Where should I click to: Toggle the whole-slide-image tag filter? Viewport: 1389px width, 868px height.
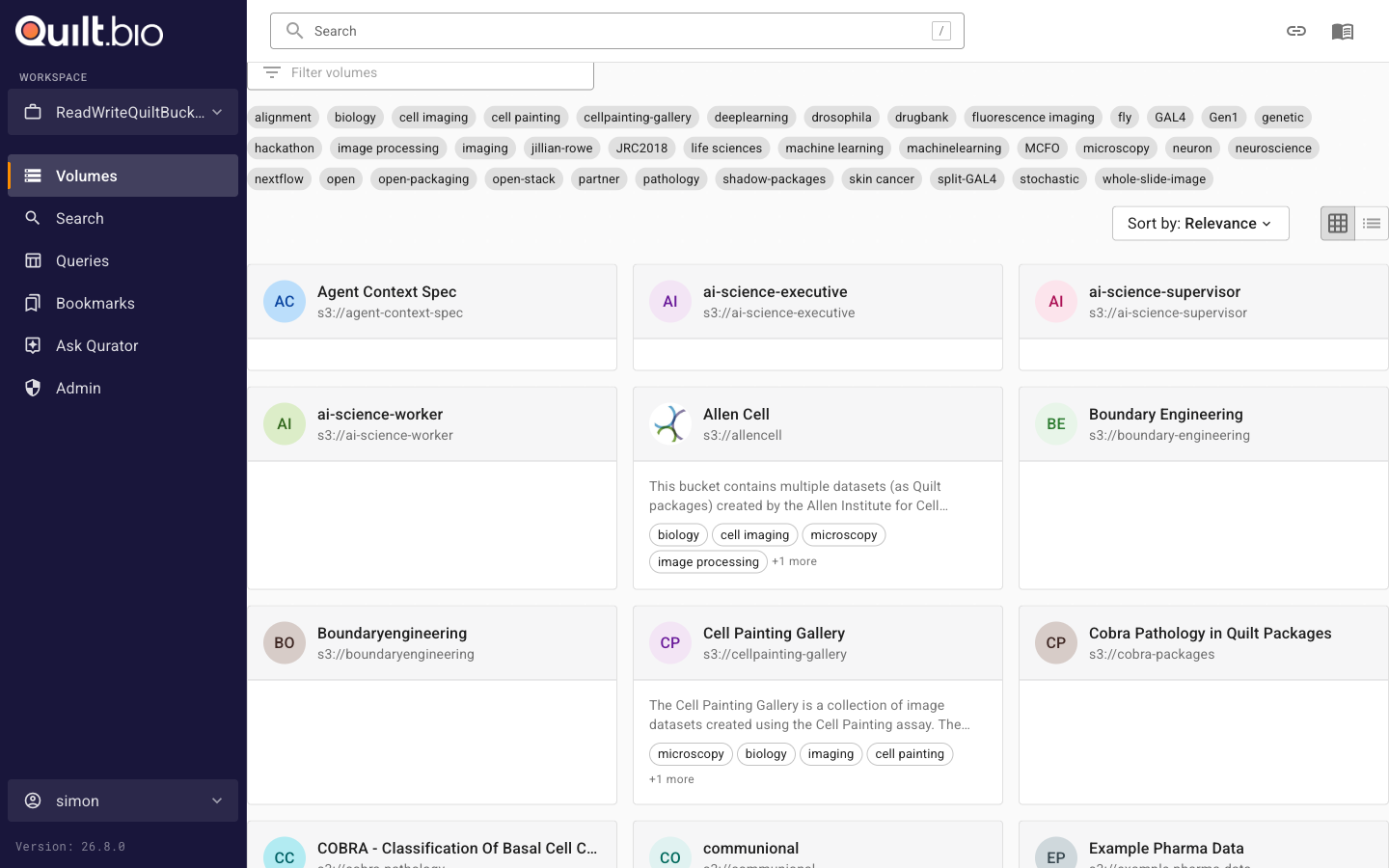[x=1154, y=178]
